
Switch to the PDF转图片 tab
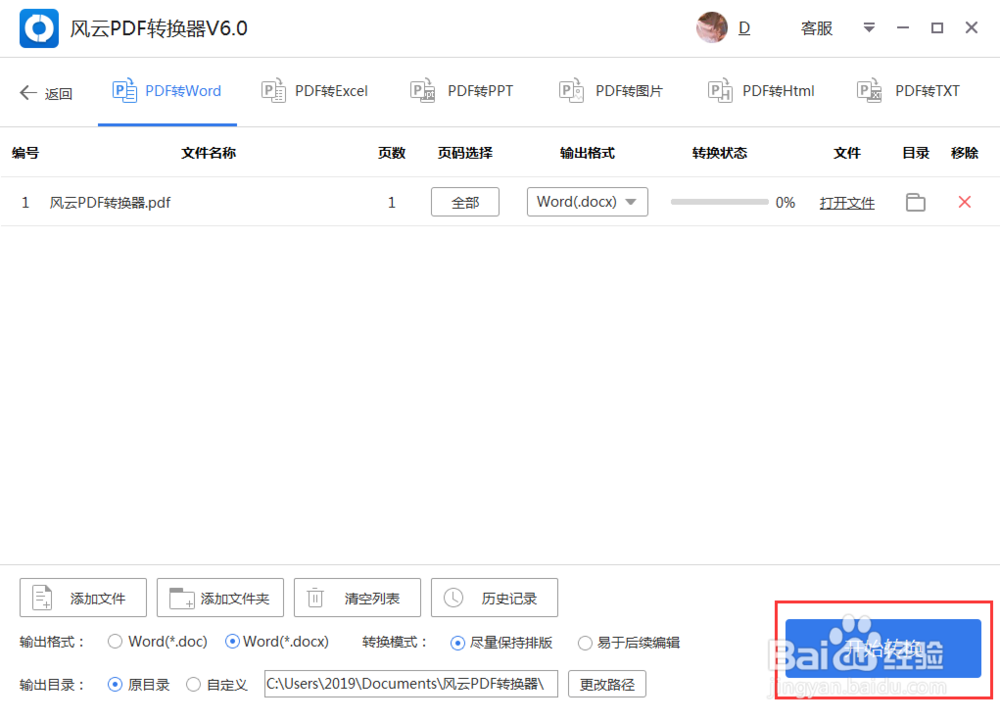[x=611, y=91]
